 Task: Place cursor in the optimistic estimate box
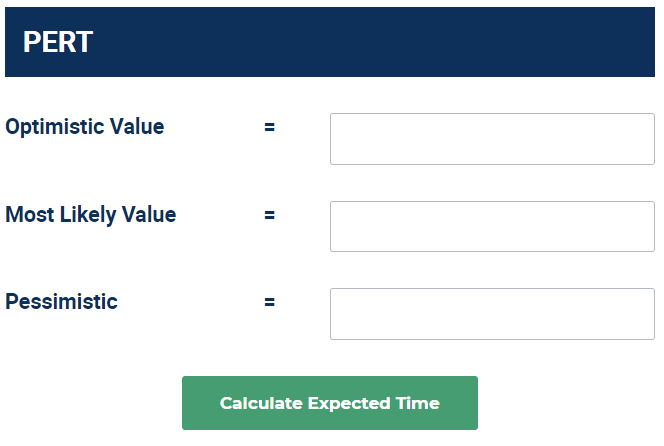click(492, 139)
